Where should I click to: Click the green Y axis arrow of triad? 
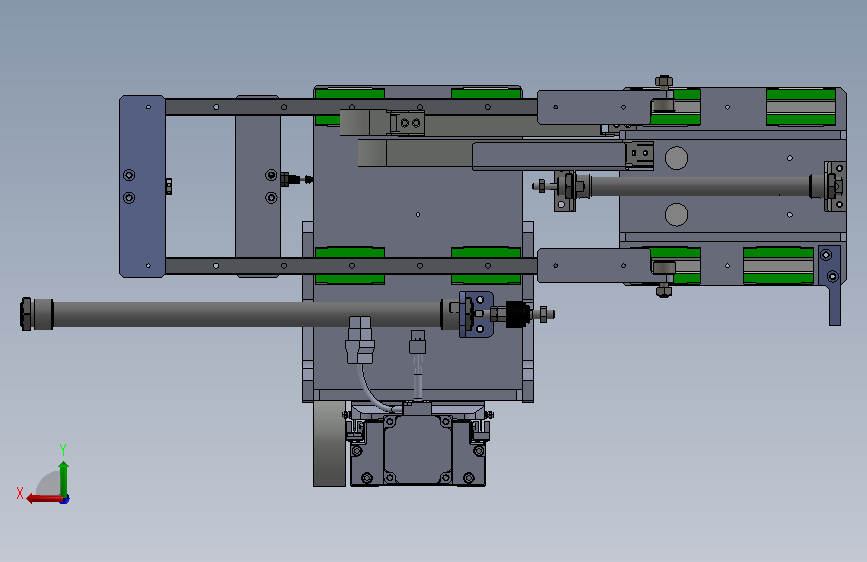[64, 480]
